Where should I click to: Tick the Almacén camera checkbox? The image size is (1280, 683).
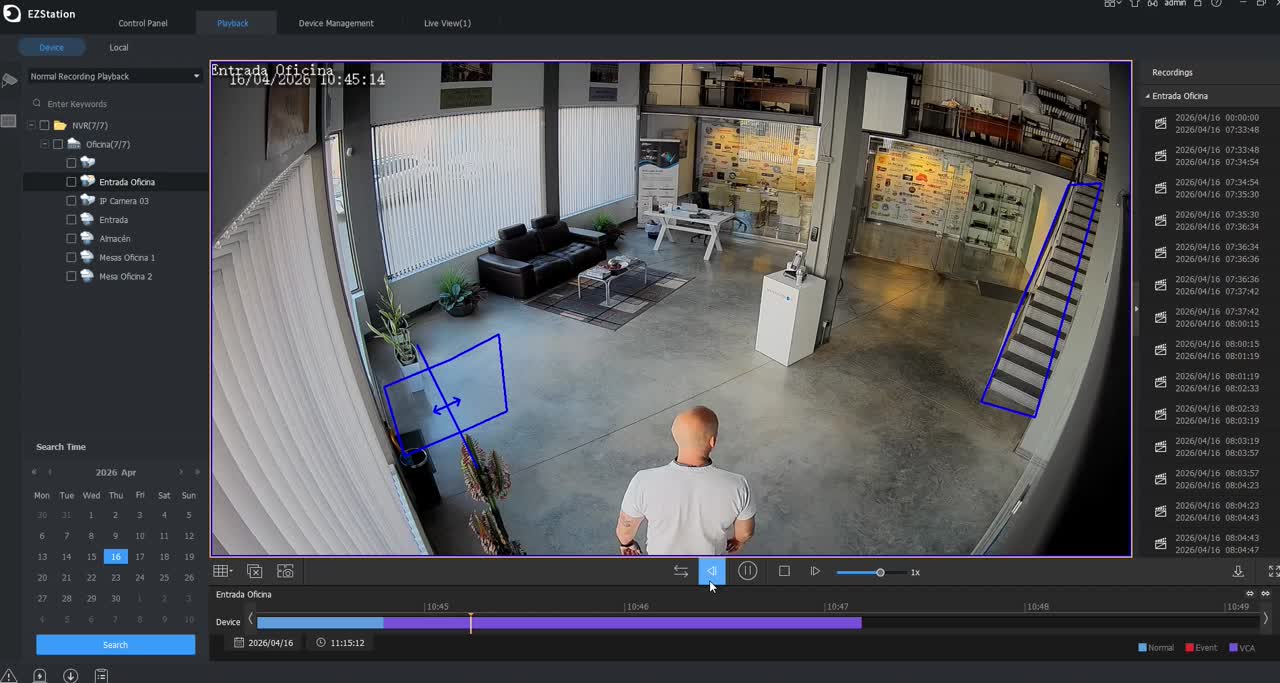point(71,239)
